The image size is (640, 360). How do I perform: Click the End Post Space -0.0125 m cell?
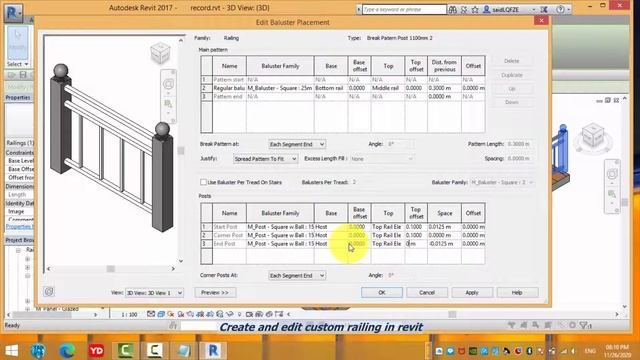(444, 244)
